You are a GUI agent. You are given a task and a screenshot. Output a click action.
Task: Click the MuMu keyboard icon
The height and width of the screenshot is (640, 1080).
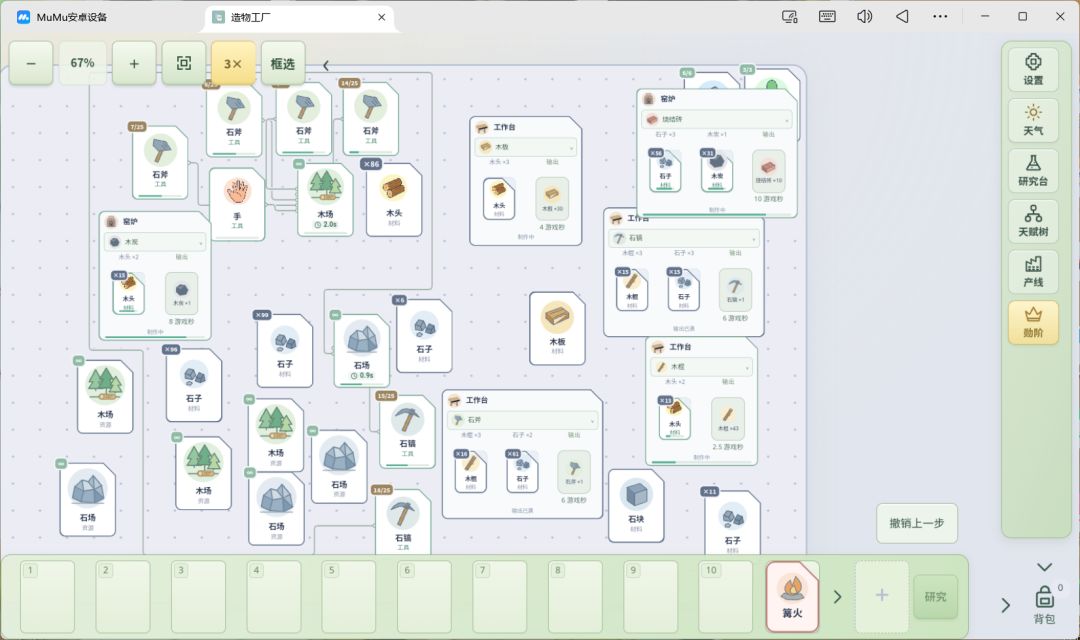827,17
